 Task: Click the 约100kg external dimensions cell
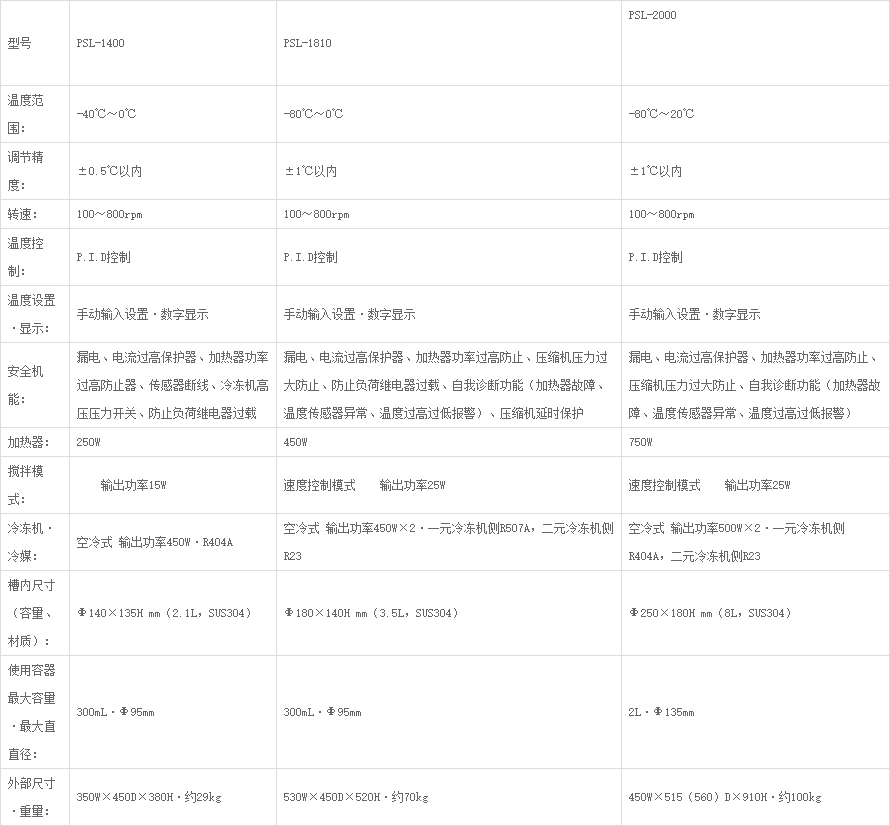pyautogui.click(x=724, y=797)
